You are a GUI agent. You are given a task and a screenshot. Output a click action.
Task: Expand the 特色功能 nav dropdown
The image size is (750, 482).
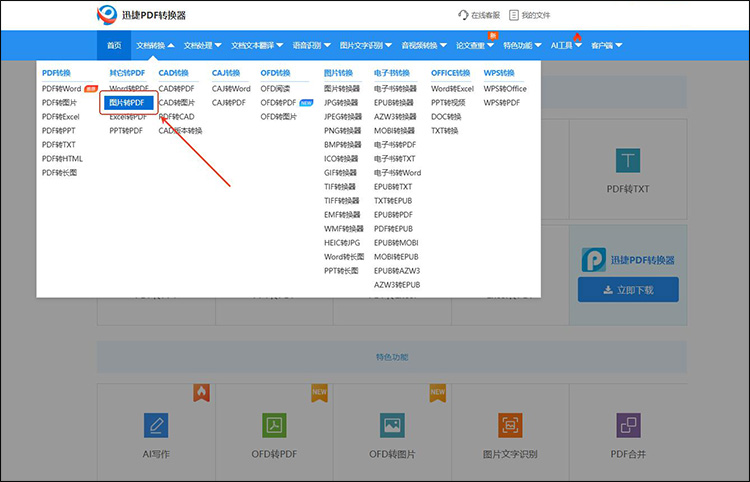[522, 45]
